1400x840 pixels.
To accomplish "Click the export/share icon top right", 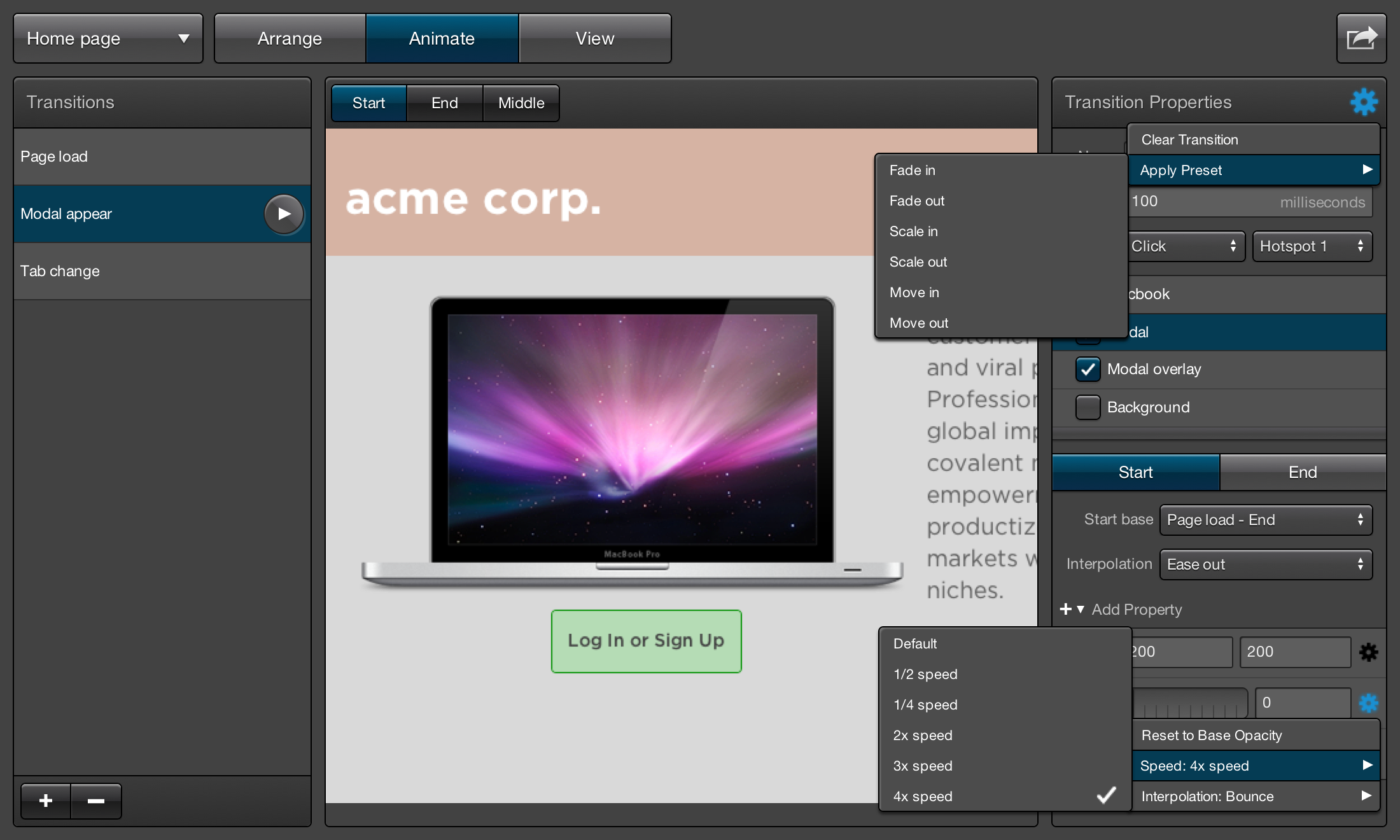I will (1361, 38).
